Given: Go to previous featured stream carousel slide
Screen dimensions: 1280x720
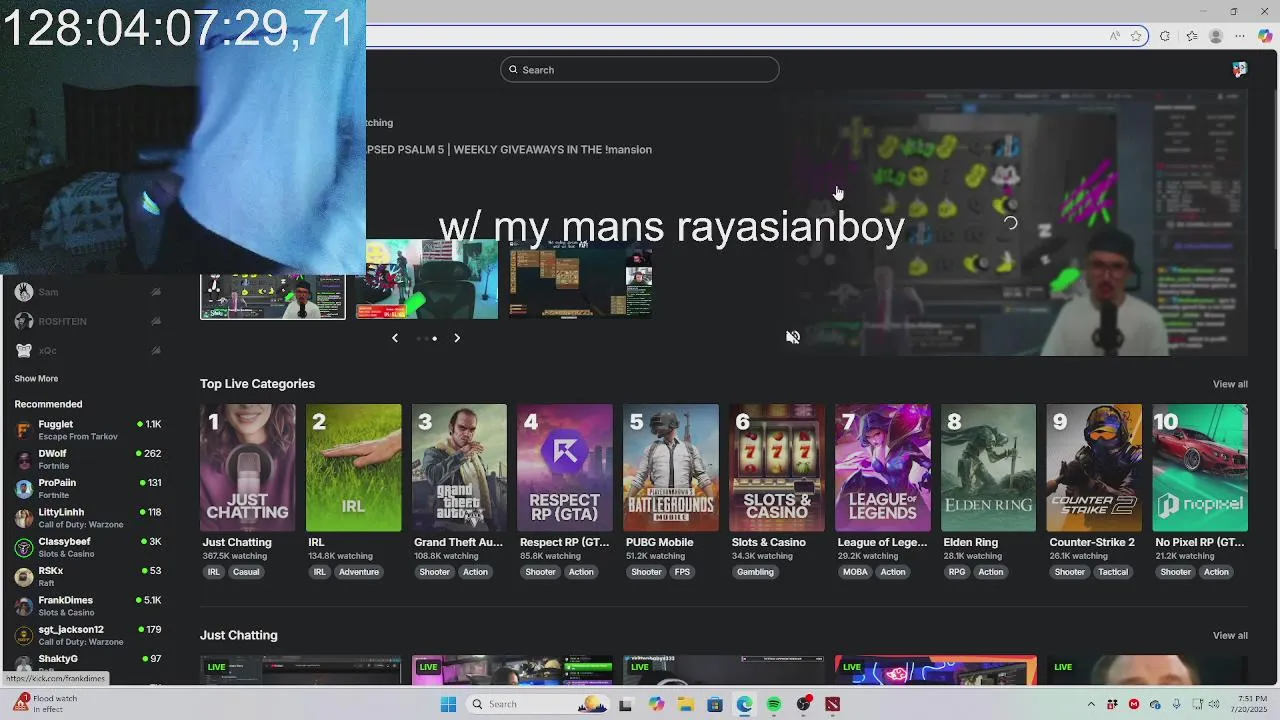Looking at the screenshot, I should click(395, 338).
